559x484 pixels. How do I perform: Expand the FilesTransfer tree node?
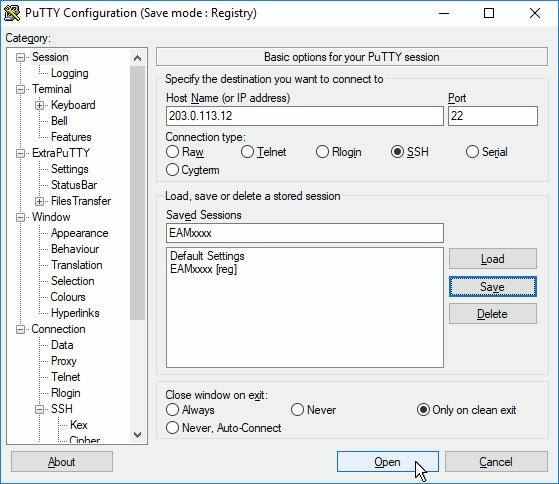click(40, 201)
